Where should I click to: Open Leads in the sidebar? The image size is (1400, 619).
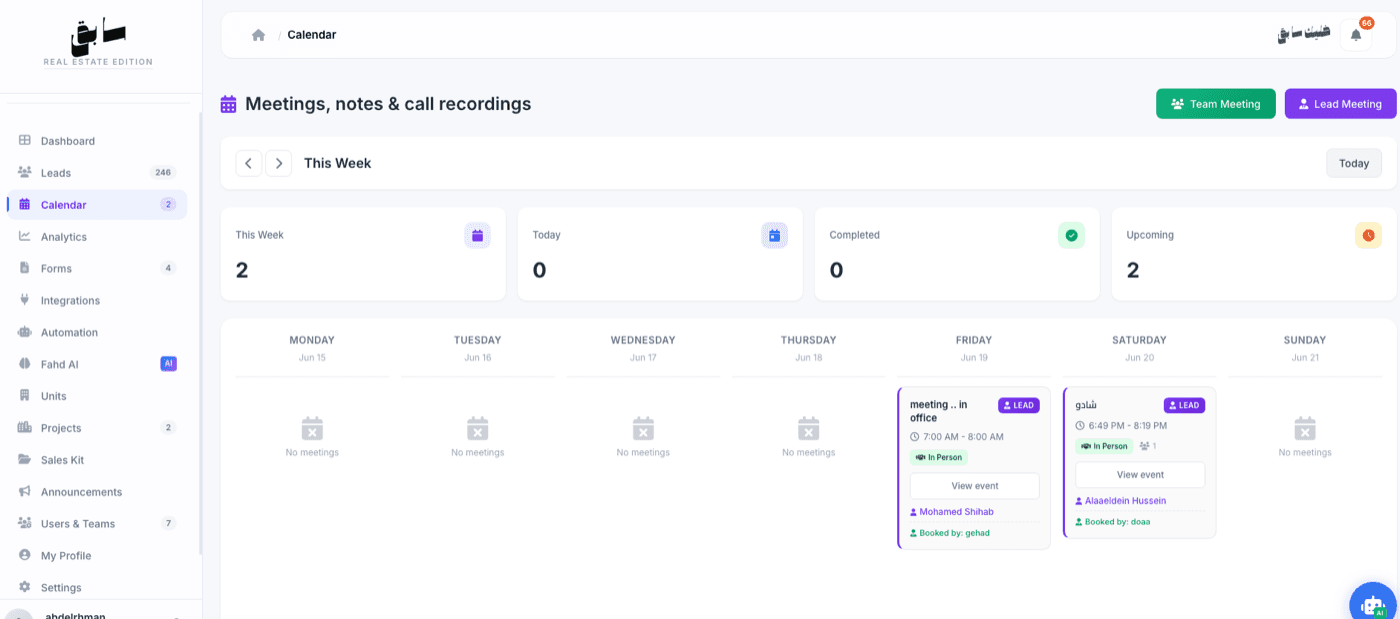97,172
